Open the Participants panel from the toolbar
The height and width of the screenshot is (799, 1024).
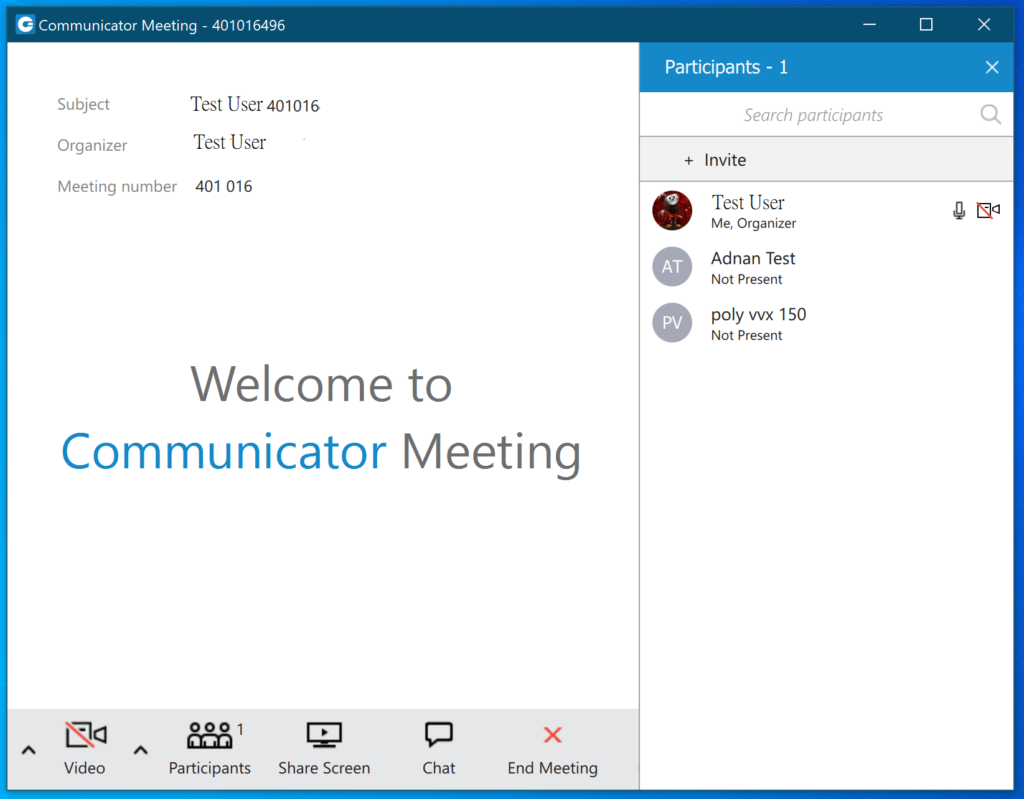click(x=210, y=748)
